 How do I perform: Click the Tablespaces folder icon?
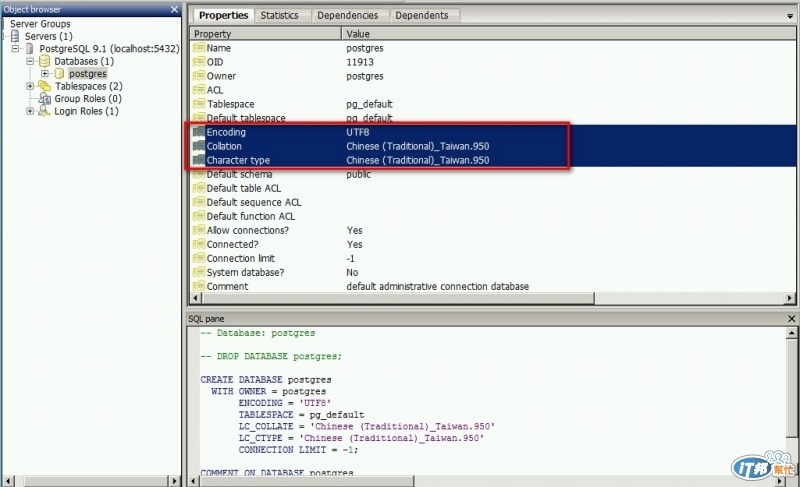click(45, 86)
